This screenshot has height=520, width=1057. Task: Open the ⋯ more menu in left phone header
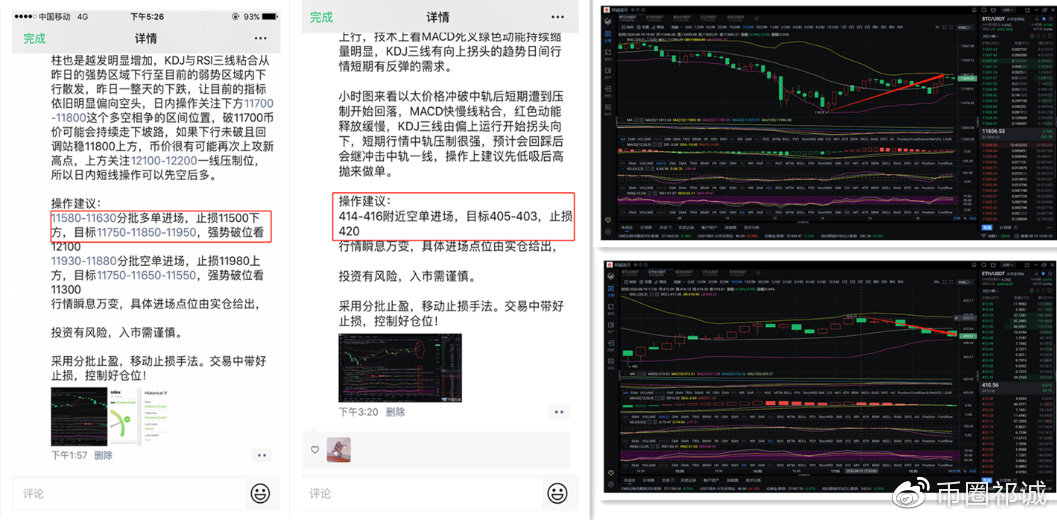click(x=260, y=38)
